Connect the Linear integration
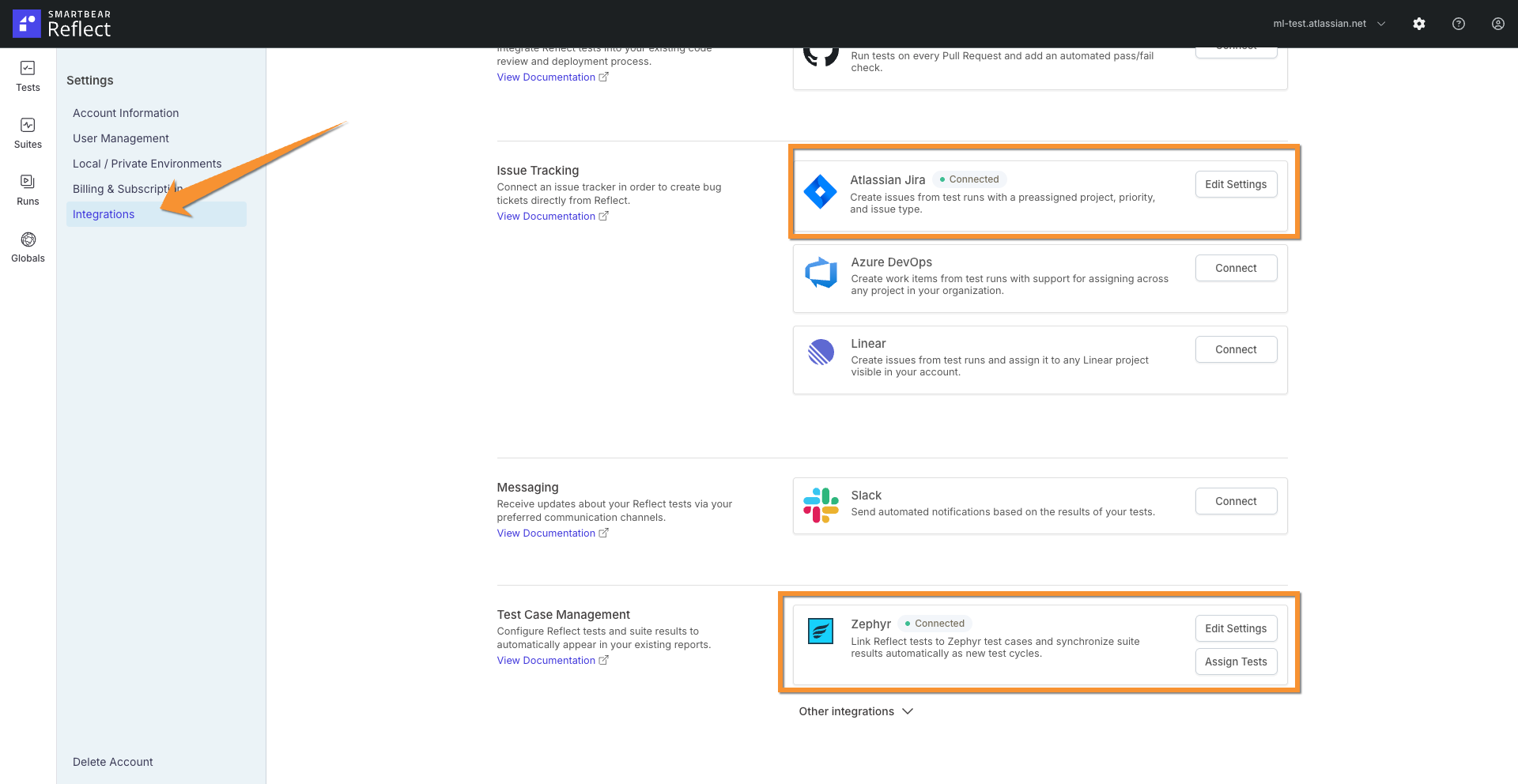 [1236, 349]
